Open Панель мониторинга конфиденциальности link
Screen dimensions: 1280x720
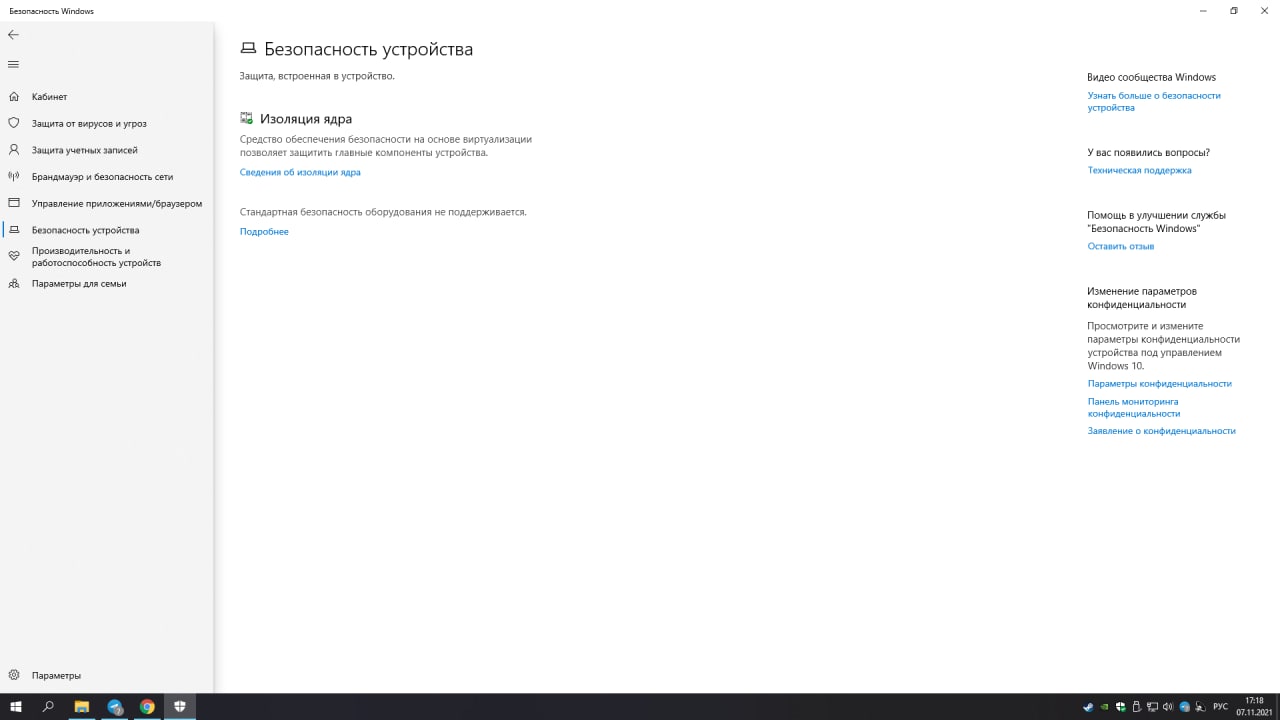(x=1134, y=407)
